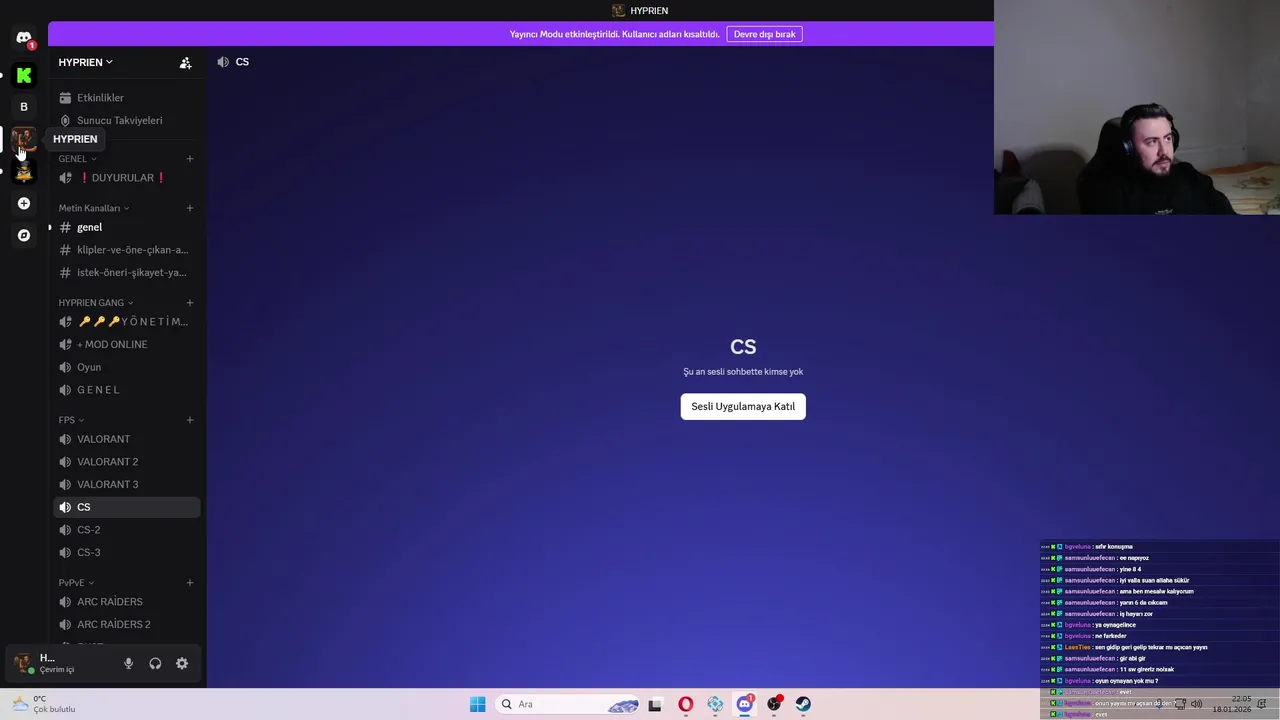
Task: Join the Oyun voice channel
Action: point(127,367)
